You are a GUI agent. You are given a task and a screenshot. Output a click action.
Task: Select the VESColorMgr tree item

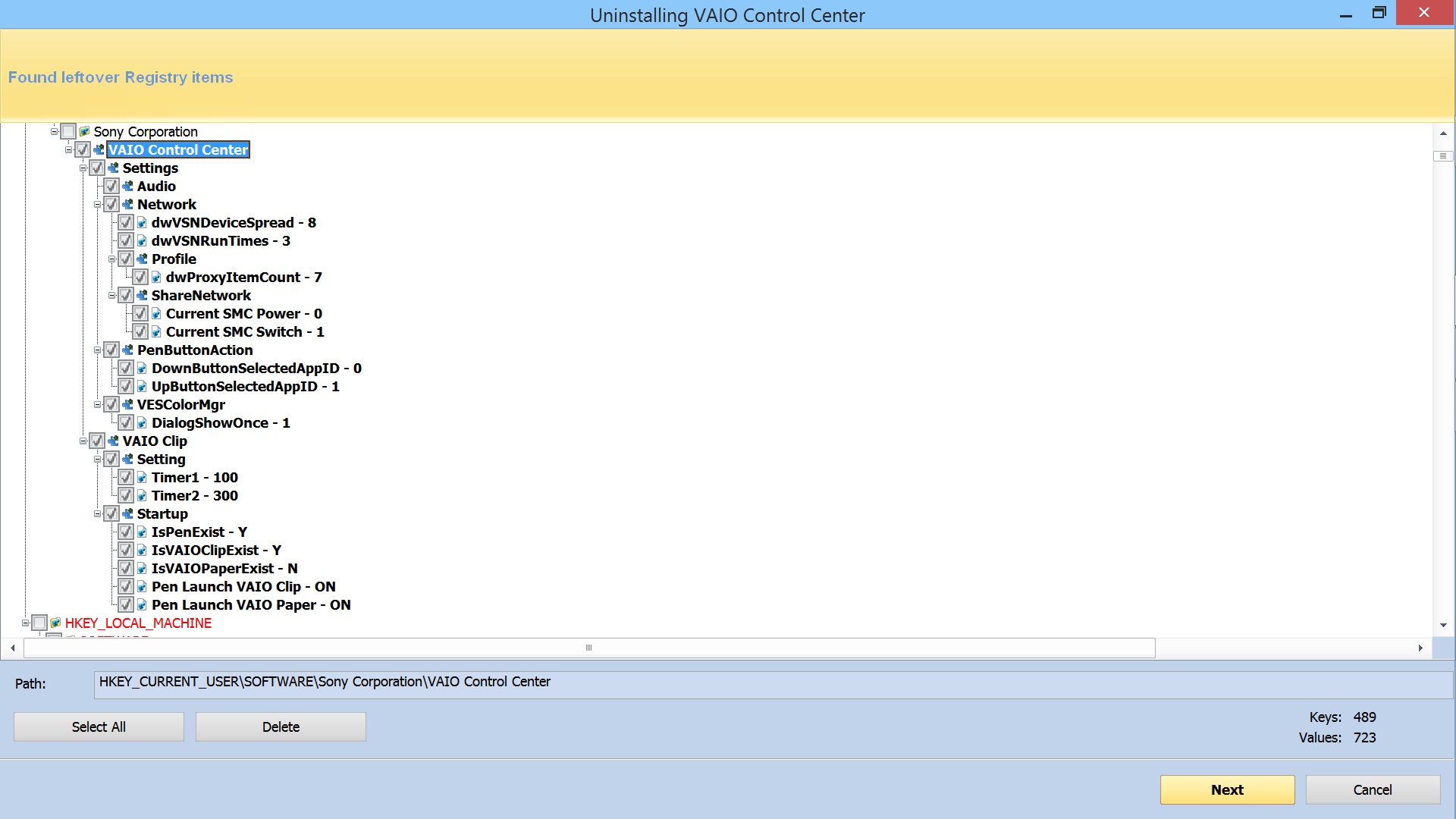click(x=180, y=404)
